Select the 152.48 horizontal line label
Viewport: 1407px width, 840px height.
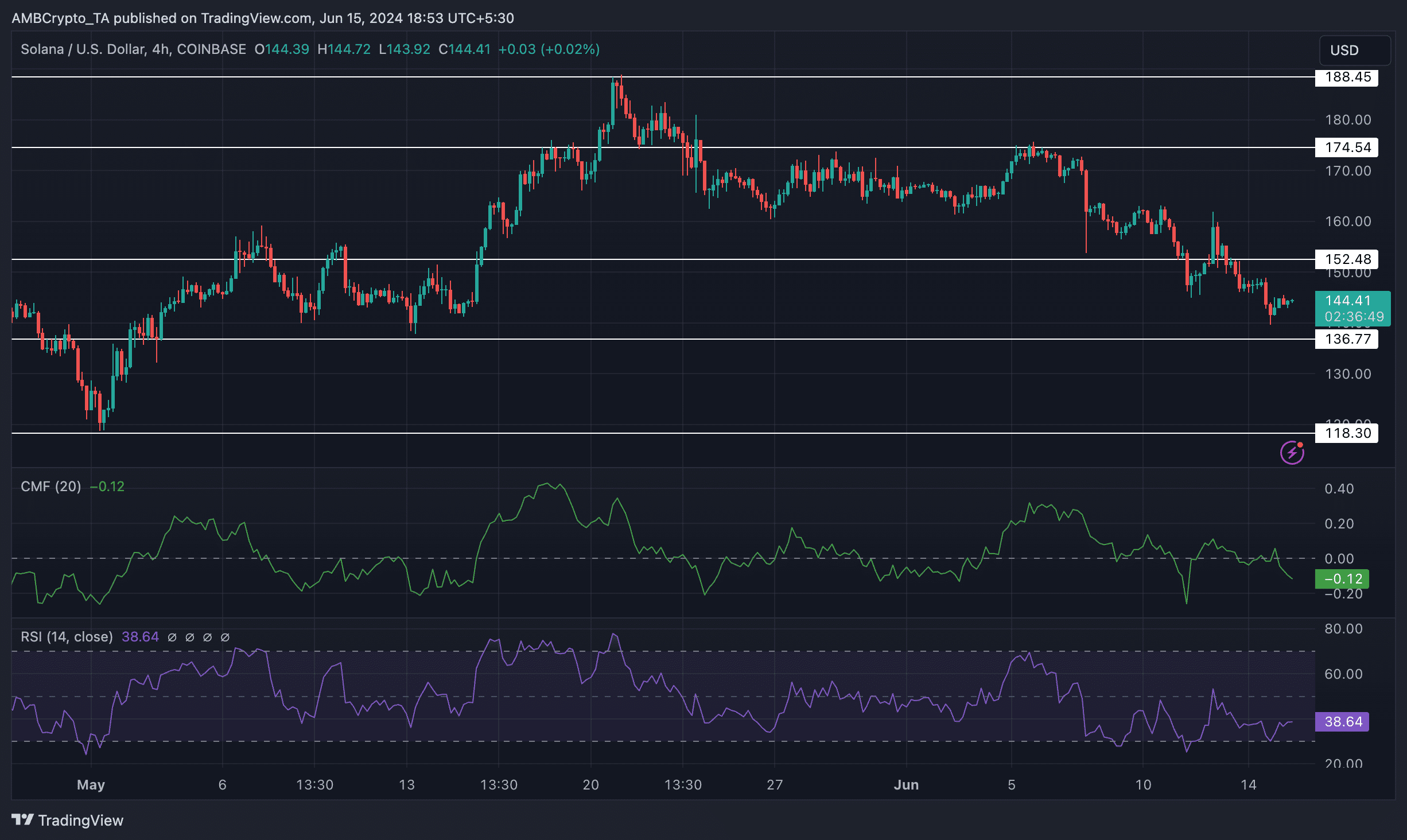click(x=1346, y=259)
